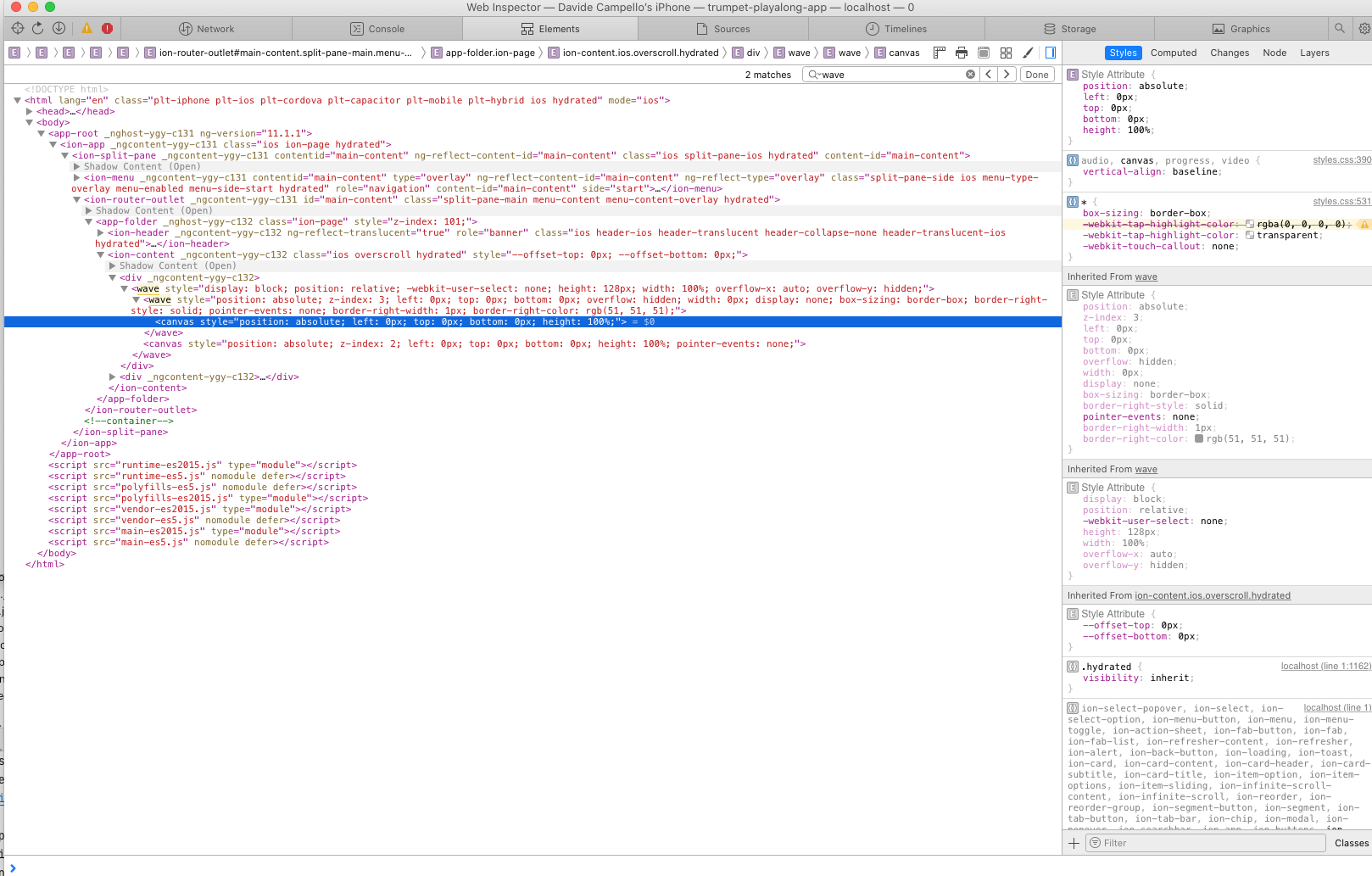
Task: Open the errors indicator in the toolbar
Action: (x=106, y=28)
